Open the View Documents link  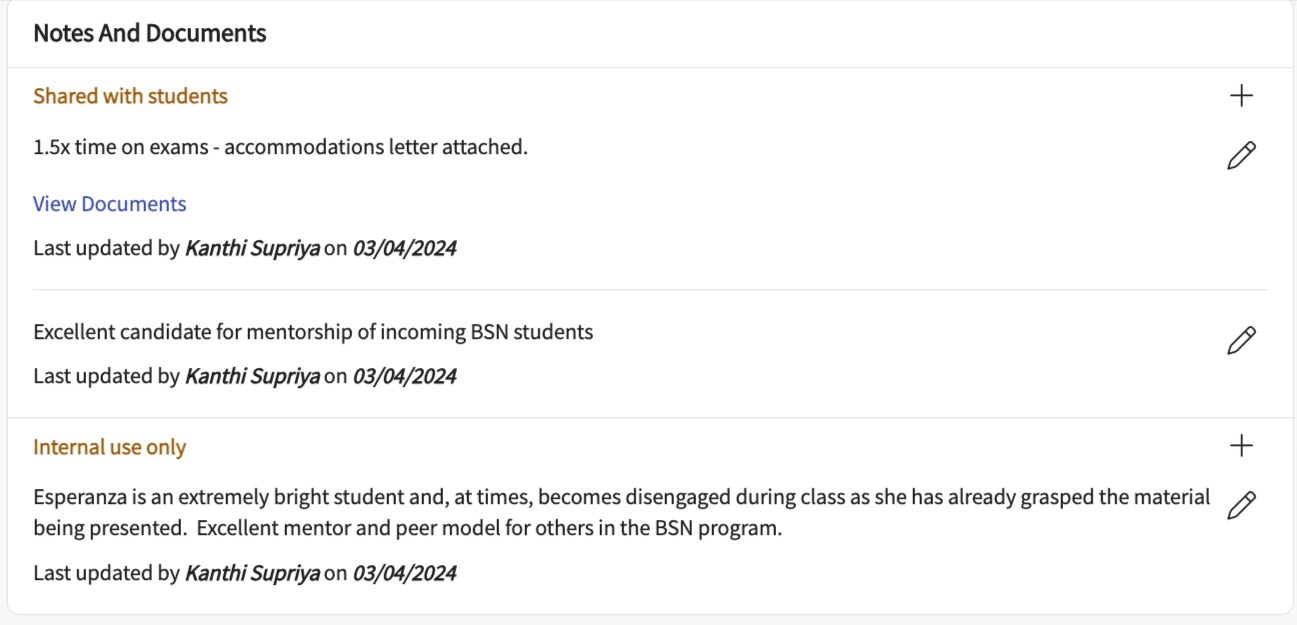click(110, 204)
